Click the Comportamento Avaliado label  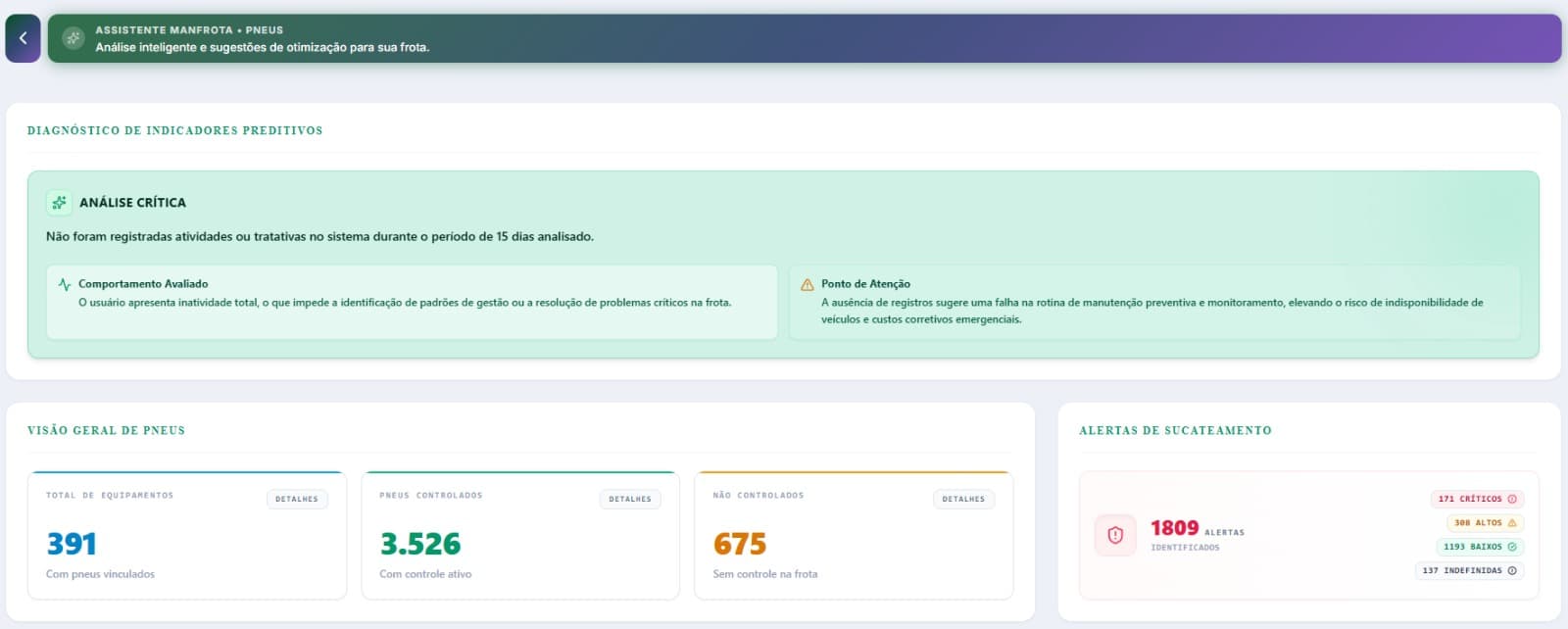(x=143, y=284)
